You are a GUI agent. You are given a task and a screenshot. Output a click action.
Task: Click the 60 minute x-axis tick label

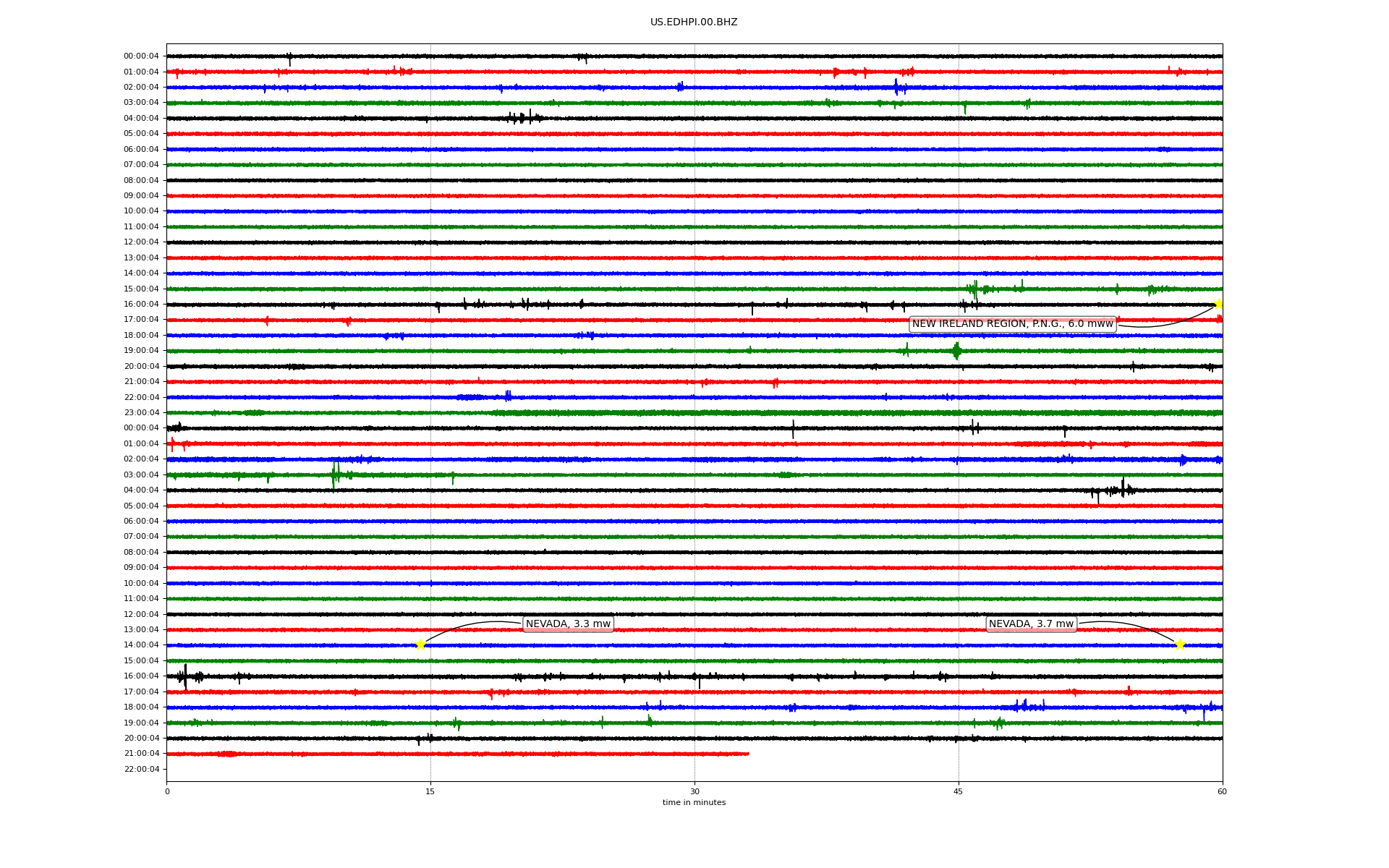pyautogui.click(x=1222, y=791)
